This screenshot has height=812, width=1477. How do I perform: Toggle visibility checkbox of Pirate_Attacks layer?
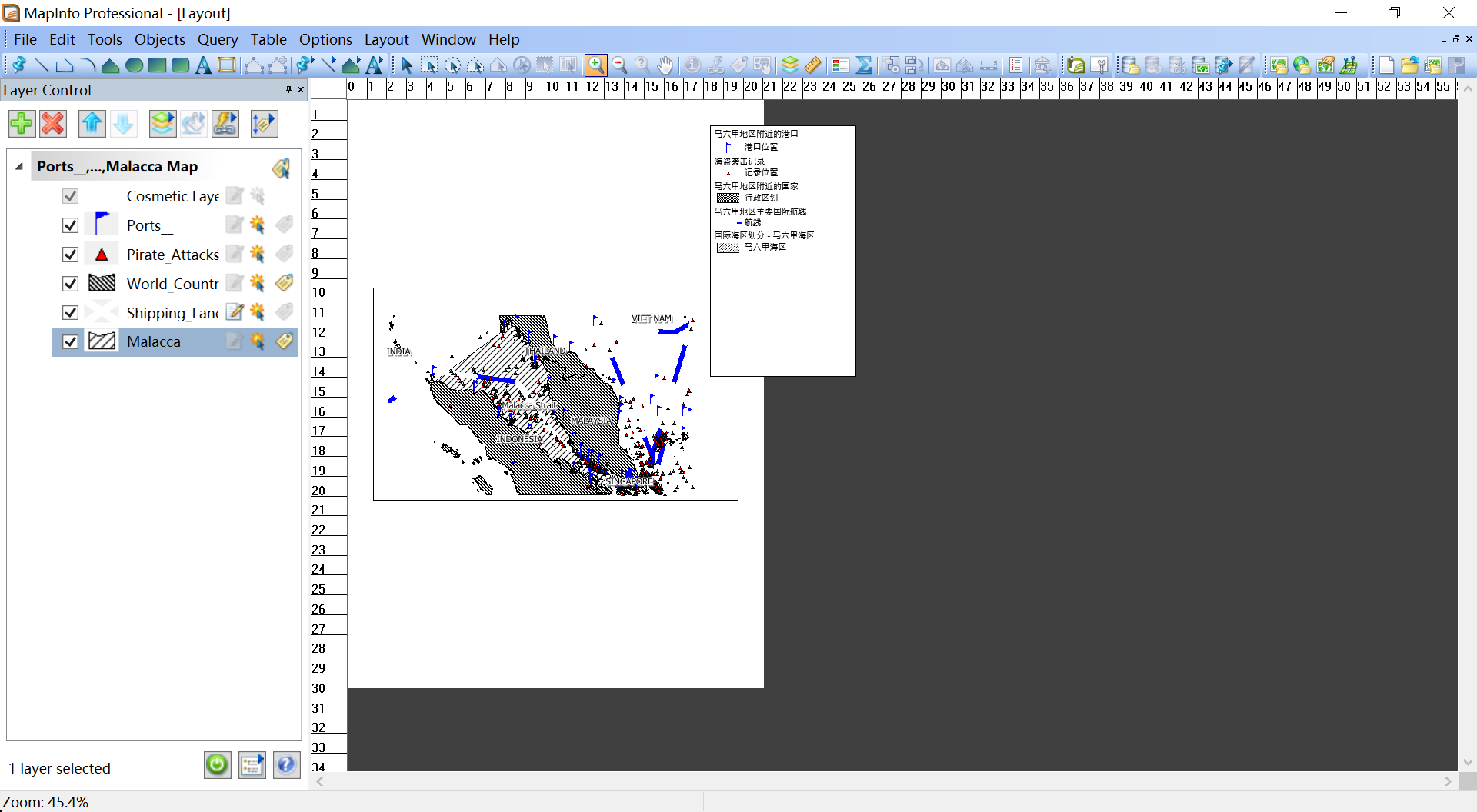pos(70,255)
